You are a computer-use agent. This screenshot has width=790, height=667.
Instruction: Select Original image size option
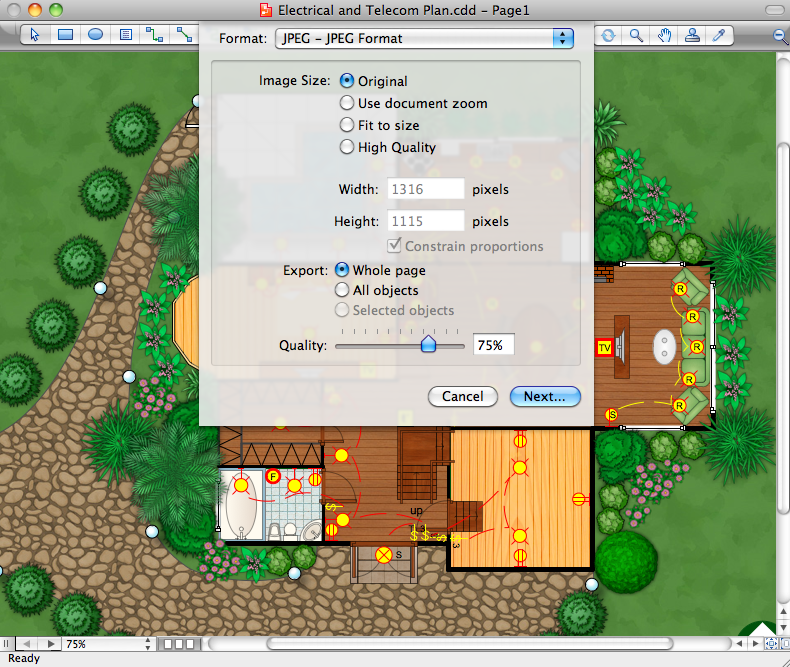click(347, 81)
